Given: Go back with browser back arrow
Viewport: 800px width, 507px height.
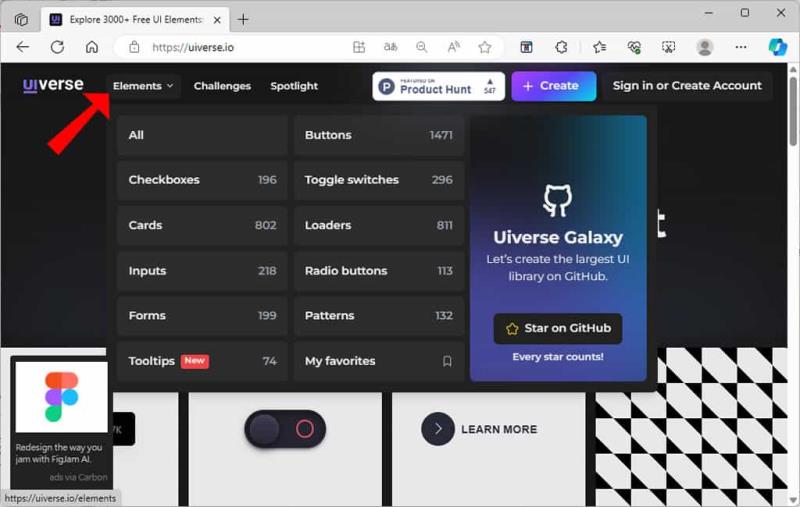Looking at the screenshot, I should point(22,47).
